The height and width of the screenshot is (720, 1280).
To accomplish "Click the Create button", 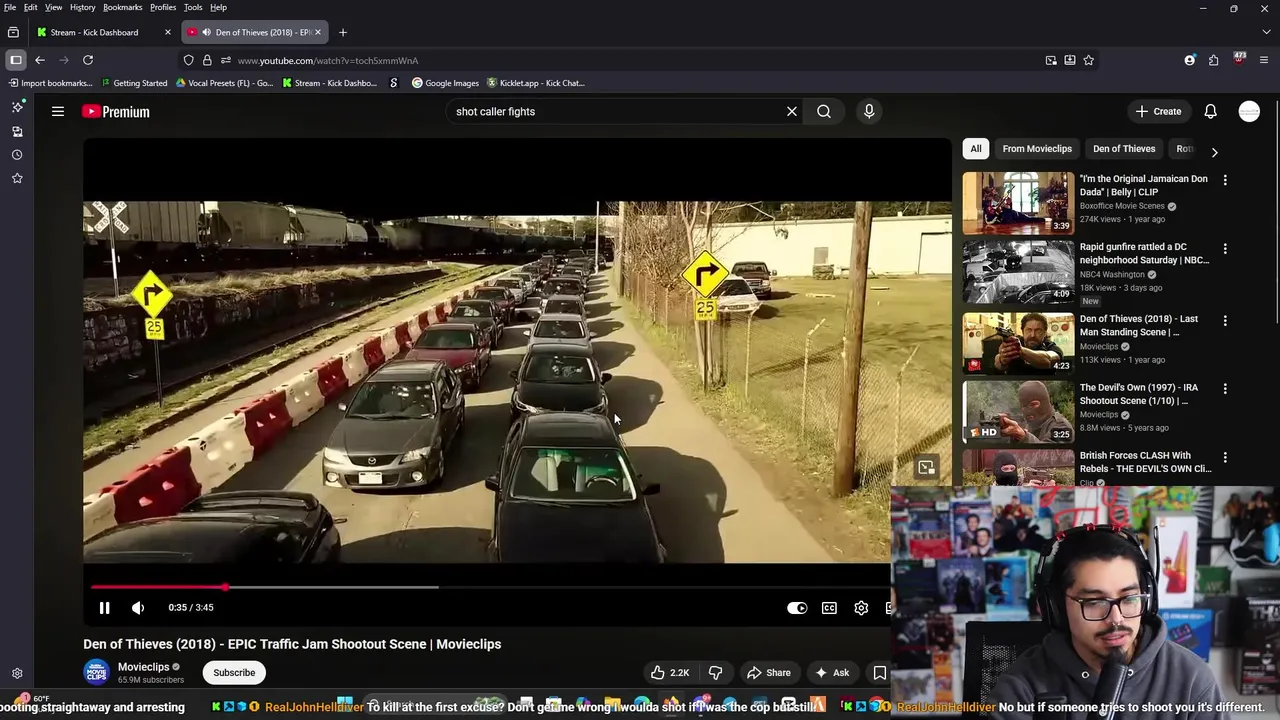I will tap(1158, 112).
